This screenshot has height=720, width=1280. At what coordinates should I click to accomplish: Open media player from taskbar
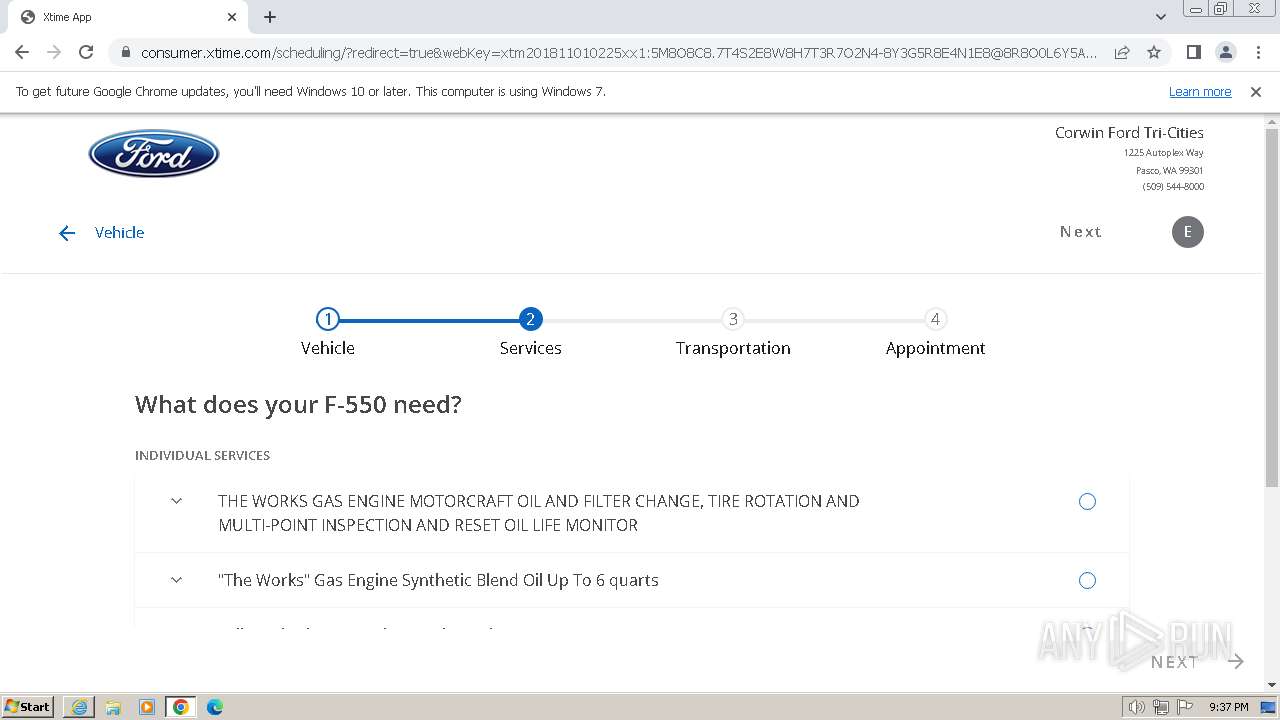147,707
